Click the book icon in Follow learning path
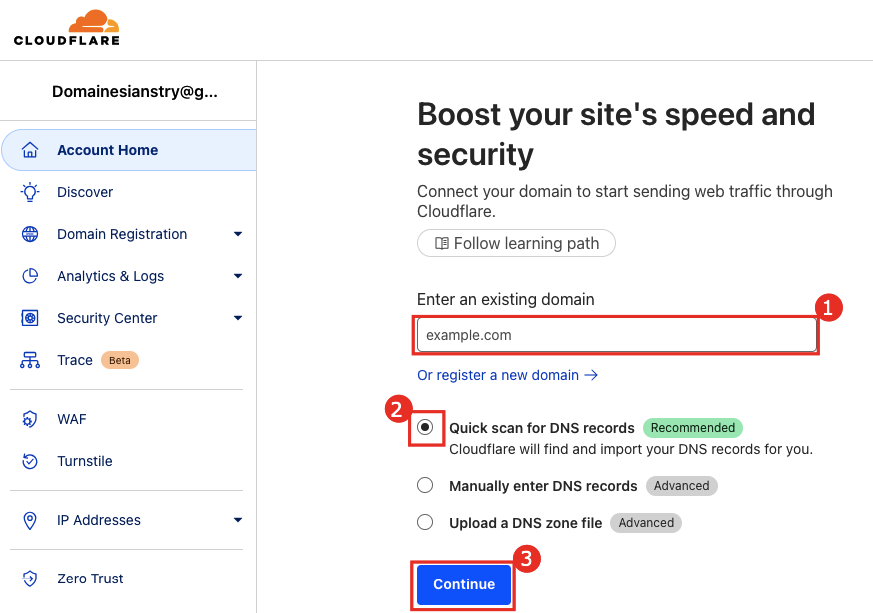The height and width of the screenshot is (613, 873). [442, 243]
